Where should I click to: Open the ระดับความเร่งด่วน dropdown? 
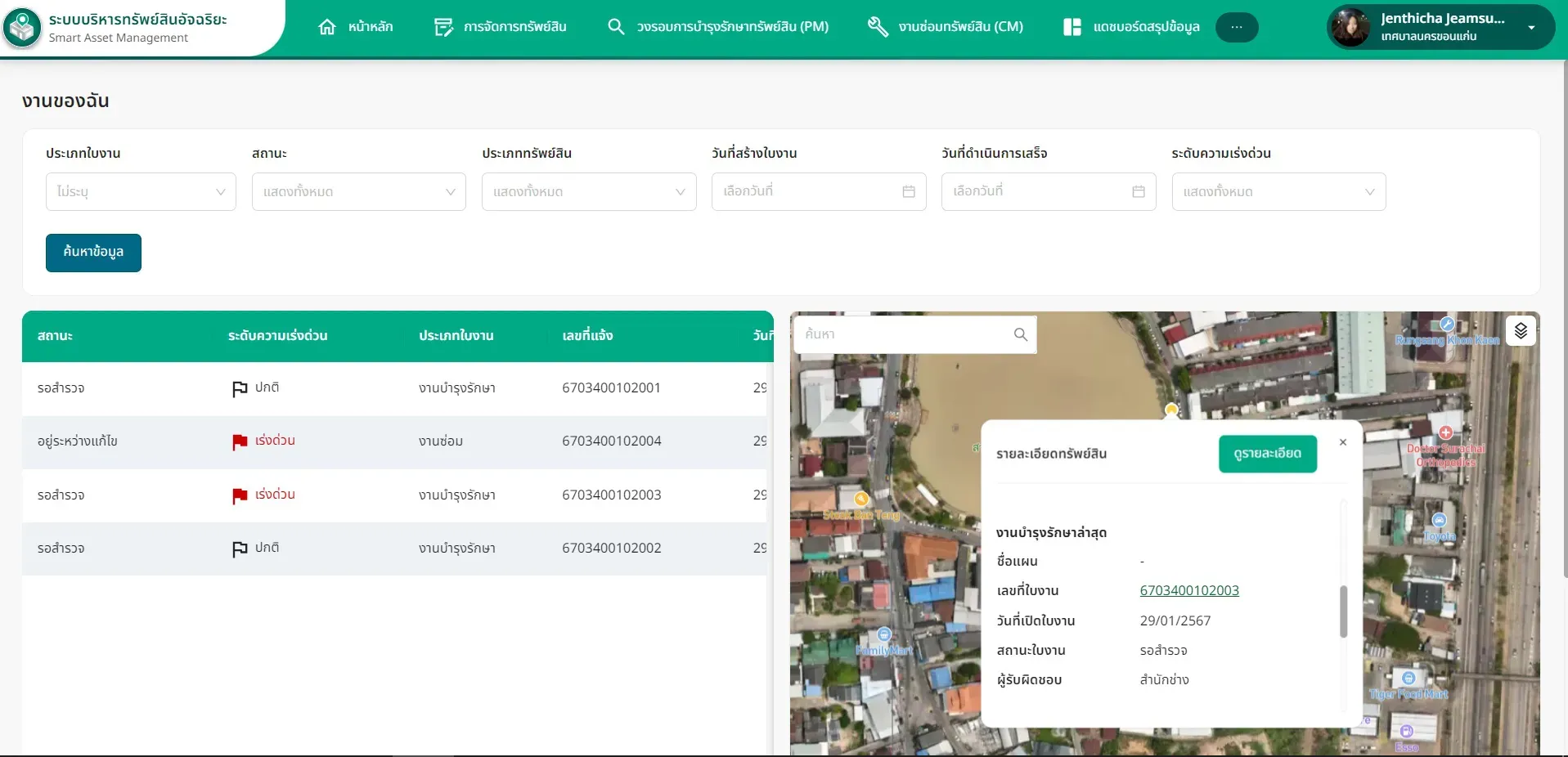pyautogui.click(x=1278, y=191)
